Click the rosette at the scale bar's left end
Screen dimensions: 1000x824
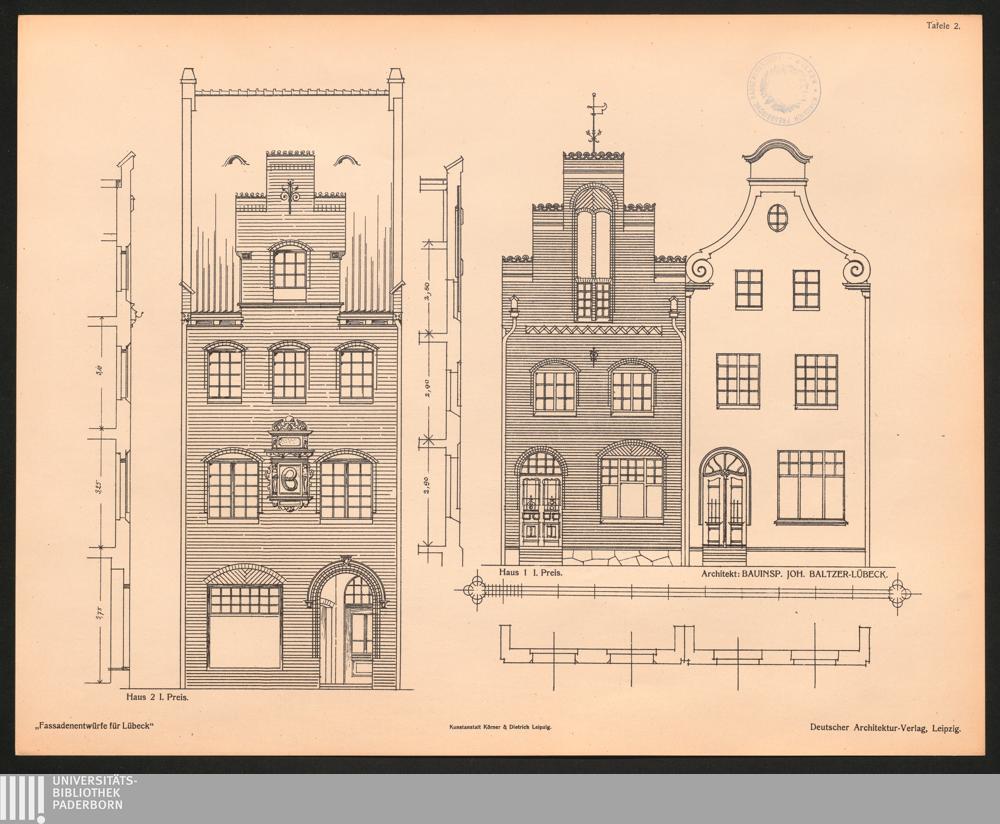(474, 592)
